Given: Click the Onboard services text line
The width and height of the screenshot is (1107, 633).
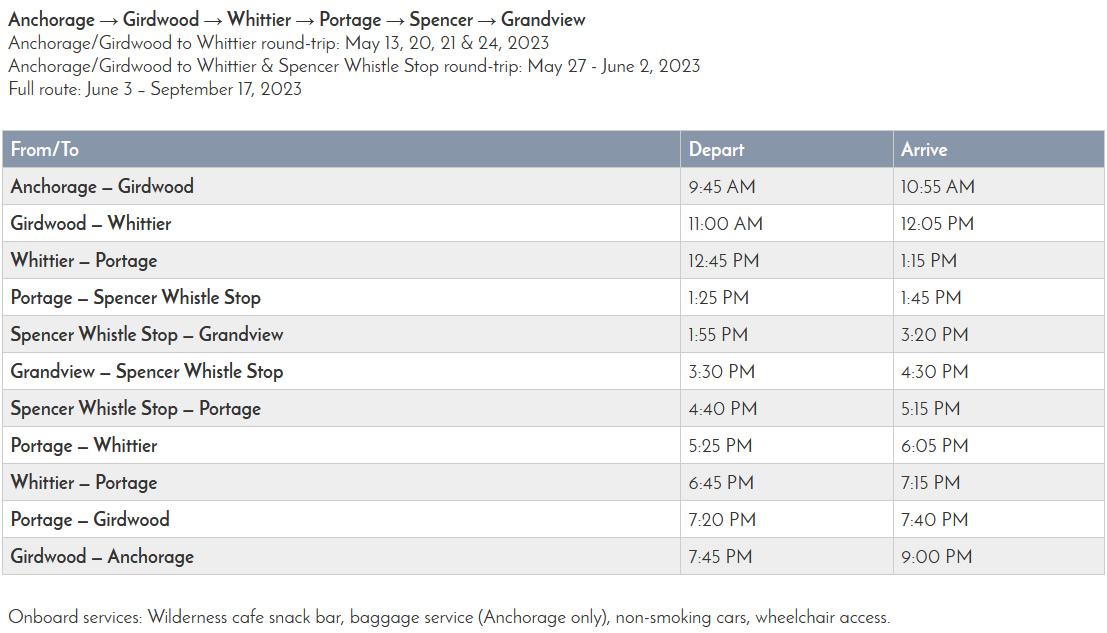Looking at the screenshot, I should pyautogui.click(x=449, y=617).
